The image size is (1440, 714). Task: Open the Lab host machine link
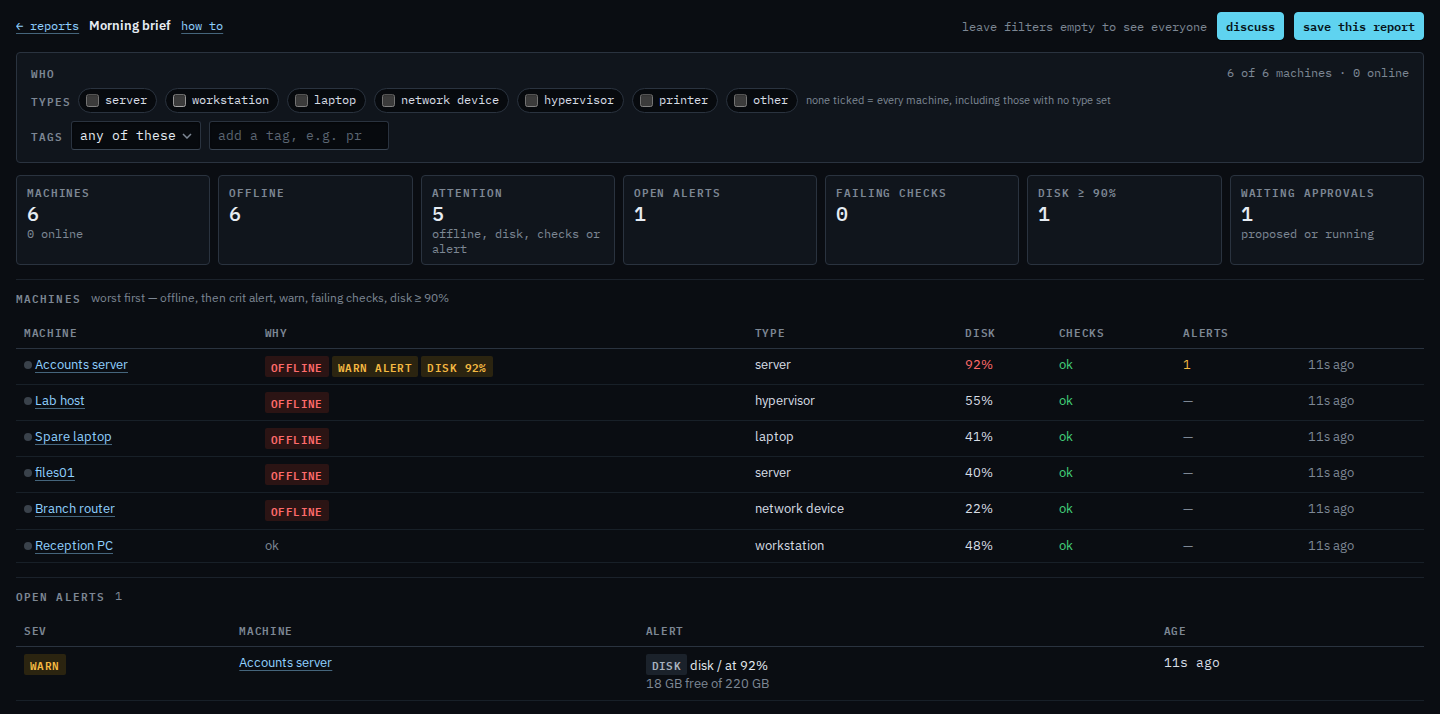[x=60, y=401]
